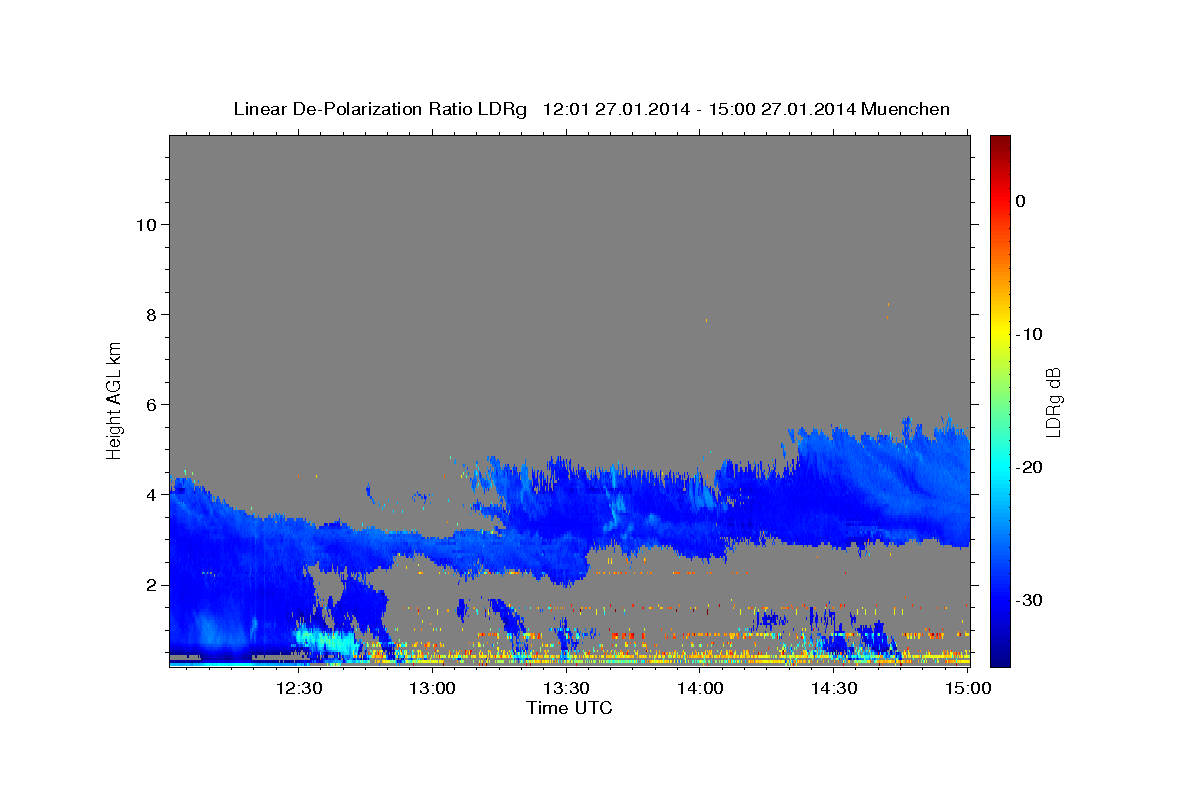Click the 'Muenchen' location in the title

click(907, 109)
